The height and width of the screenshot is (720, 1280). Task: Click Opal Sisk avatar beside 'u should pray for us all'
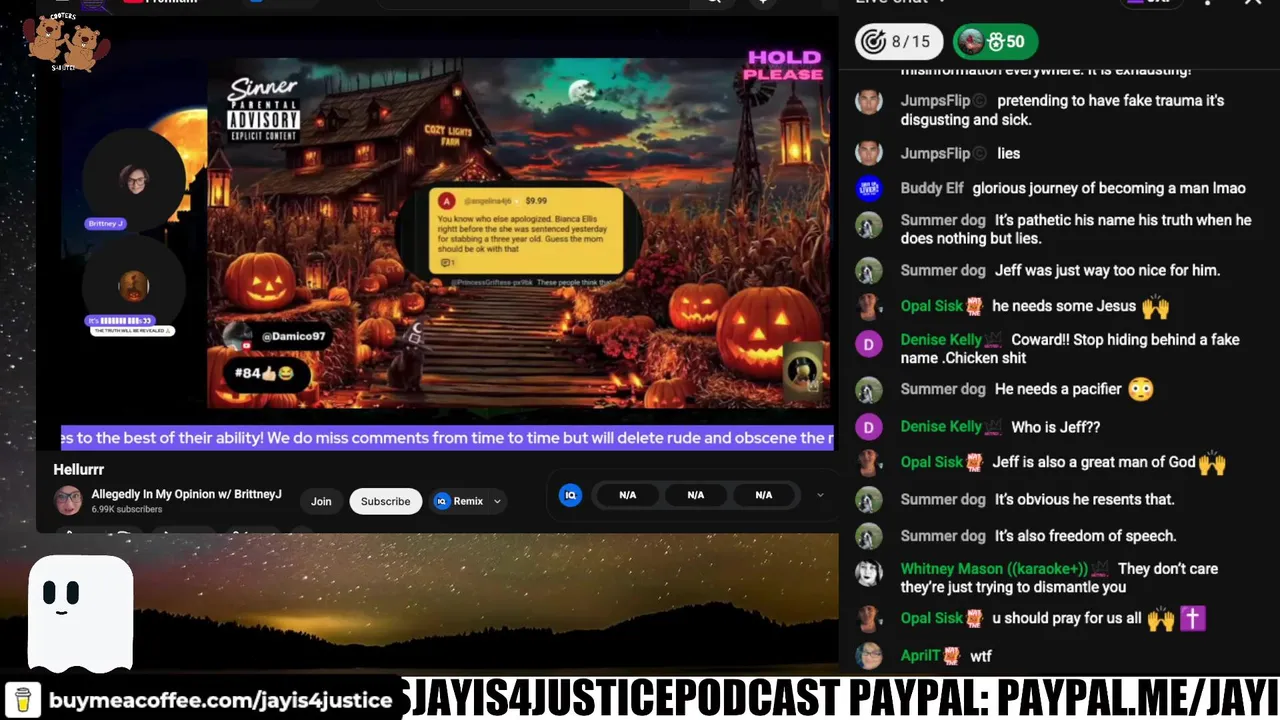[868, 618]
